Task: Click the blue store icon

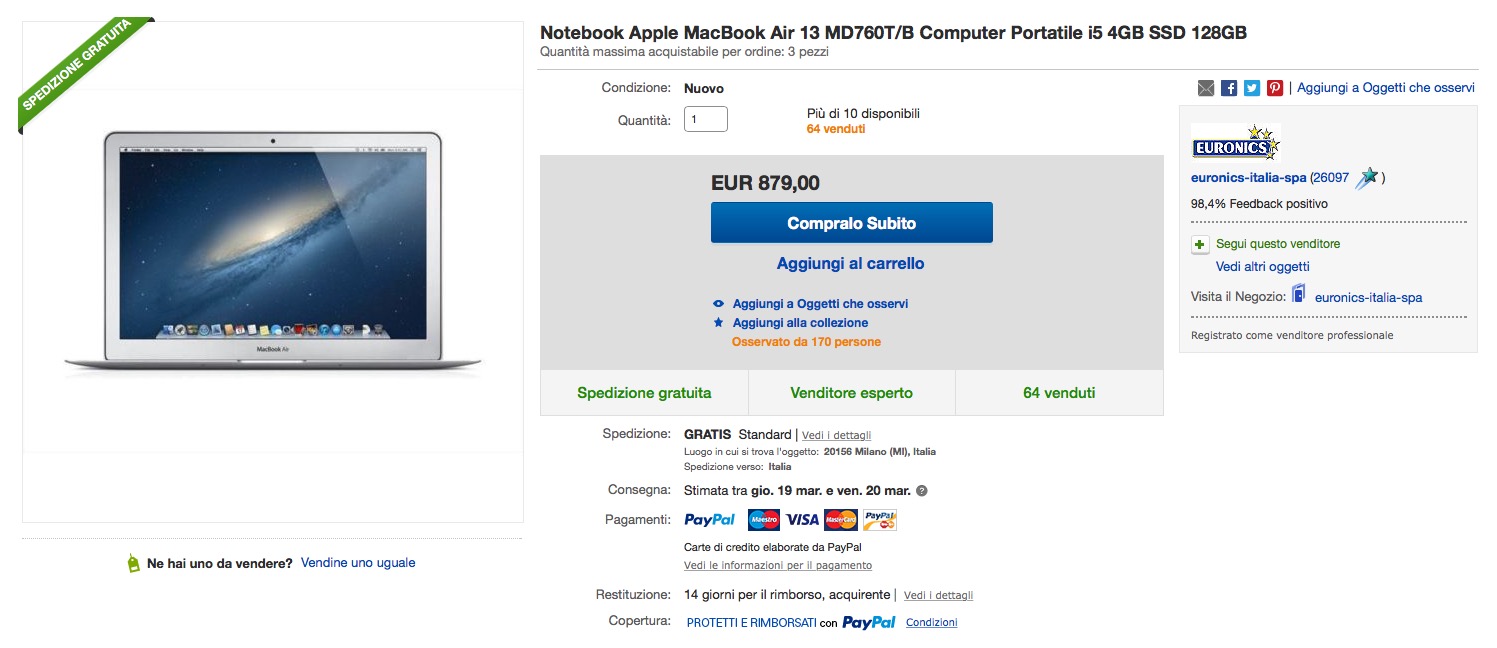Action: click(x=1299, y=294)
